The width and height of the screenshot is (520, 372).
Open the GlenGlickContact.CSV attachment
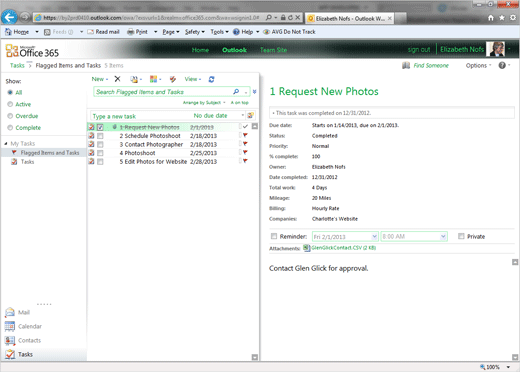[x=343, y=248]
